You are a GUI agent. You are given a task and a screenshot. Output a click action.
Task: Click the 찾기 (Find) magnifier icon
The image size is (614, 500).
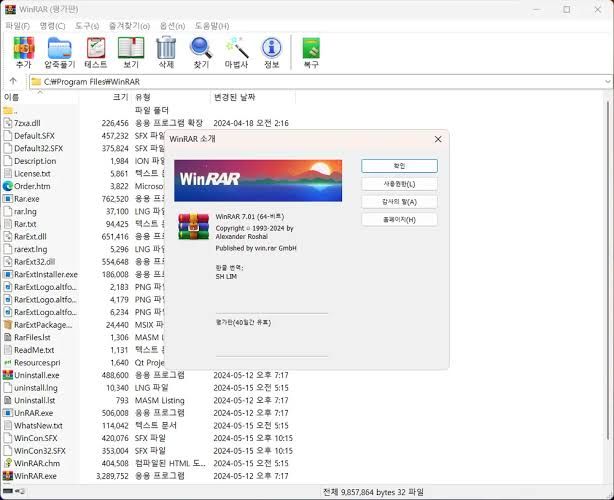(201, 48)
